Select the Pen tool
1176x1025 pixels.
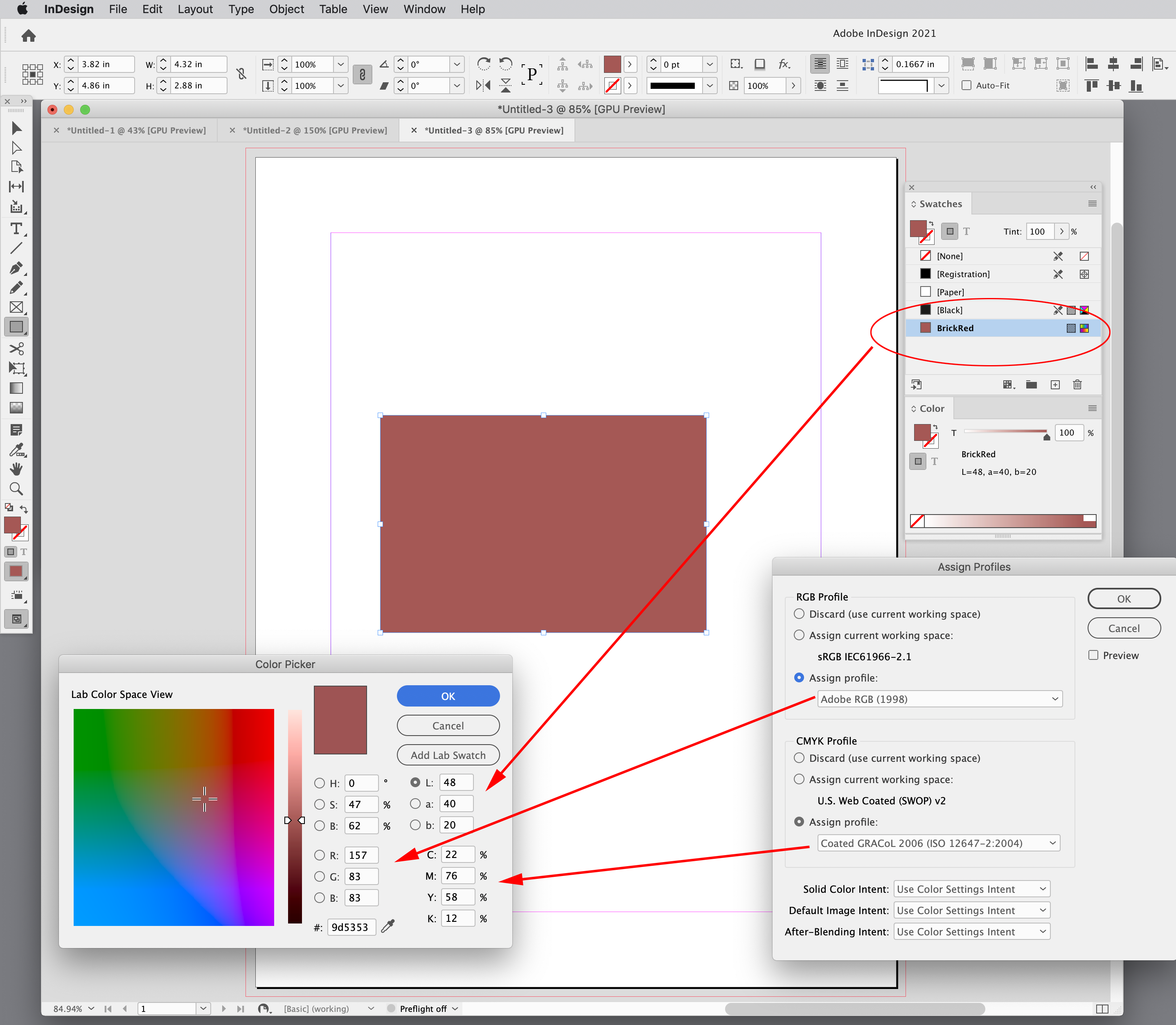(16, 268)
